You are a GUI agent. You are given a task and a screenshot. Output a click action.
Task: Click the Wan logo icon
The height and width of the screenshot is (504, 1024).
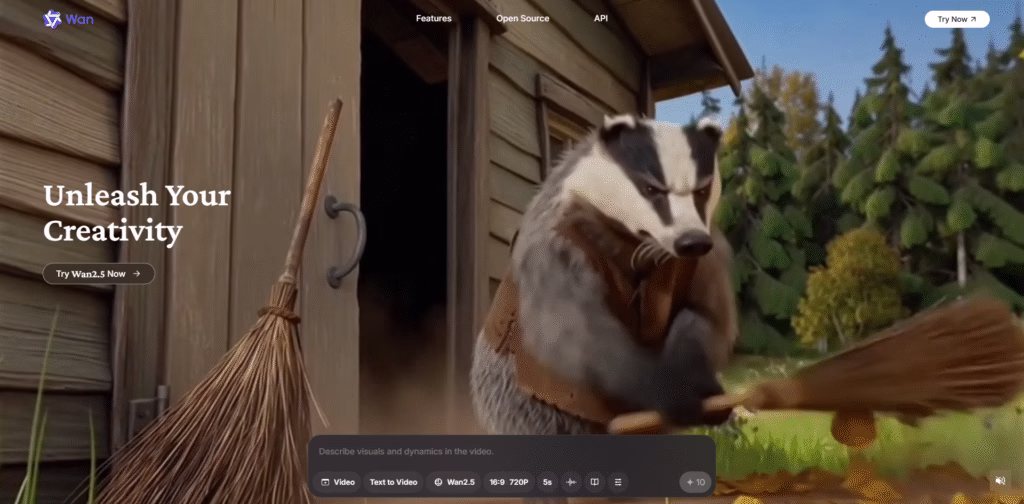pyautogui.click(x=52, y=19)
